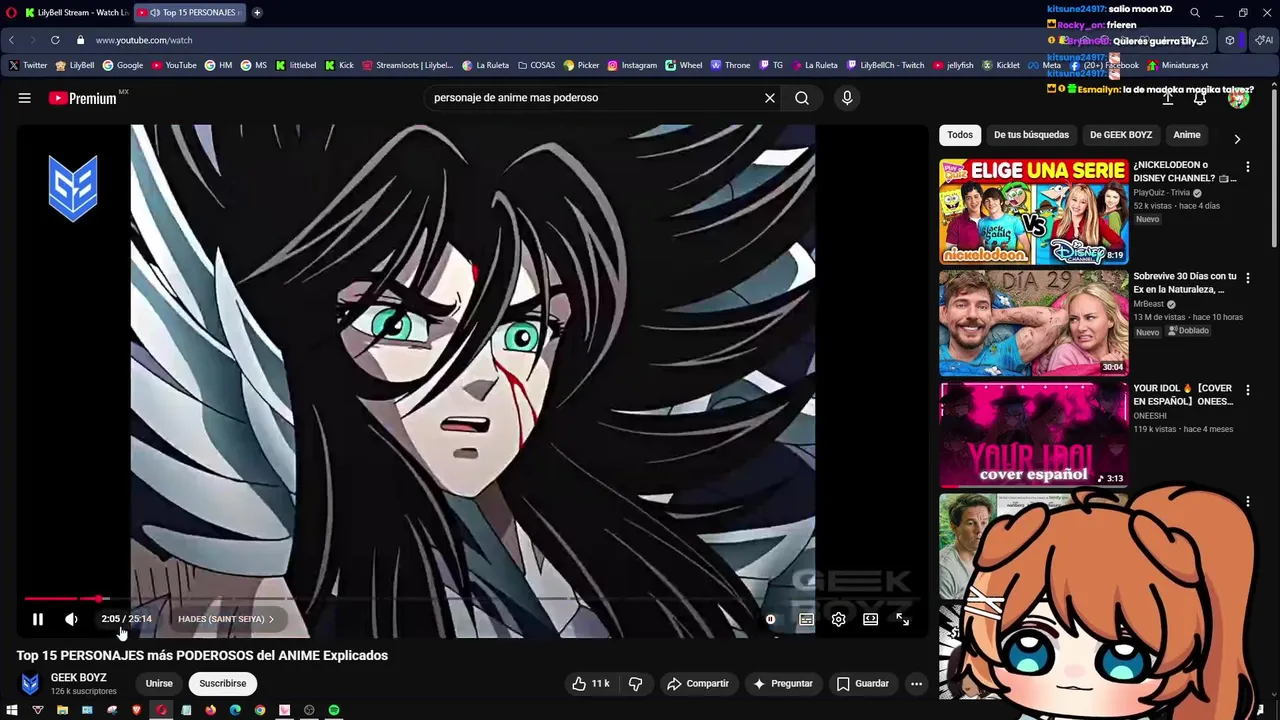Switch to theater mode
Viewport: 1280px width, 720px height.
(x=870, y=619)
